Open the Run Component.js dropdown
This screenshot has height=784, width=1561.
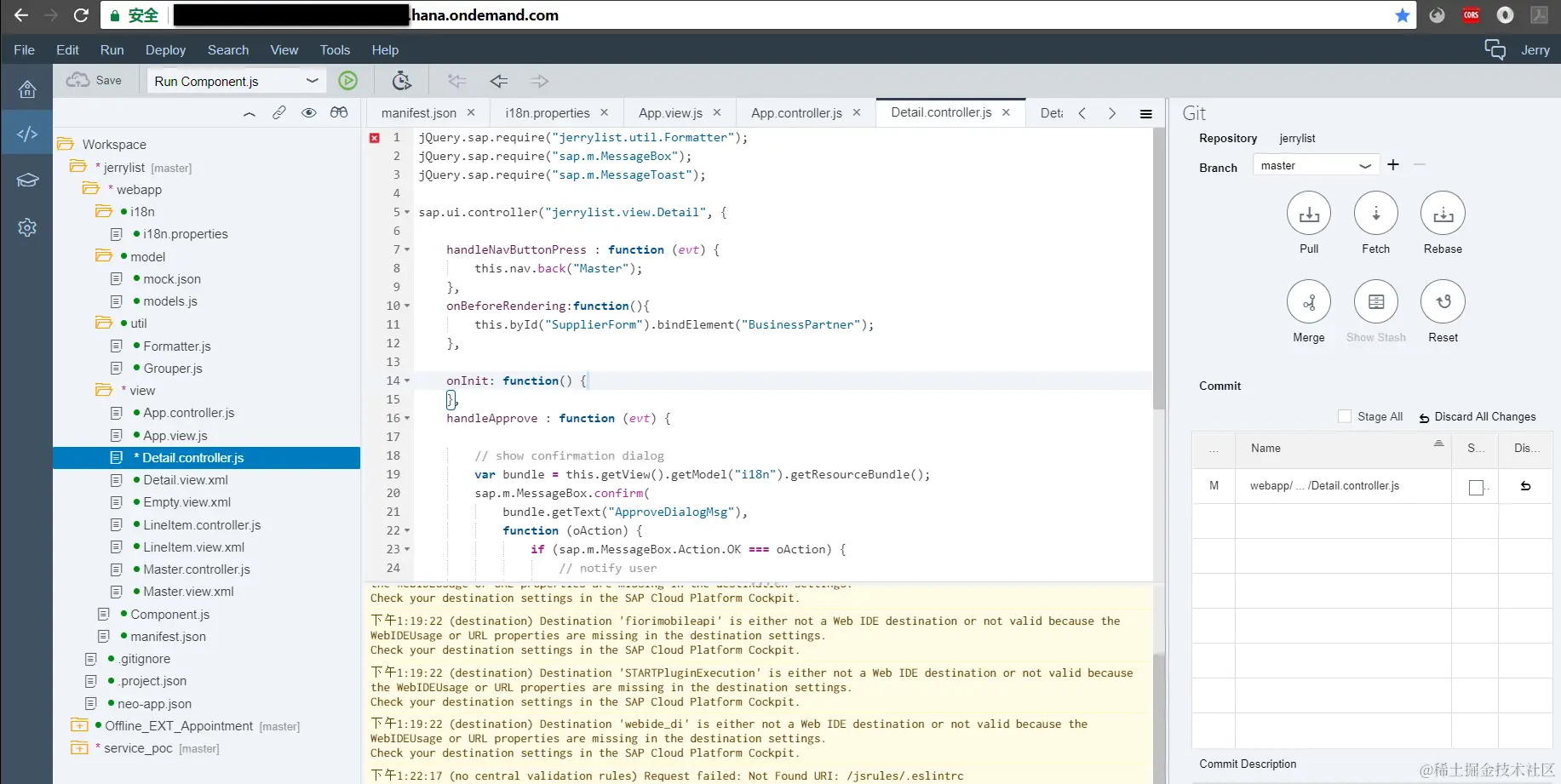(313, 81)
